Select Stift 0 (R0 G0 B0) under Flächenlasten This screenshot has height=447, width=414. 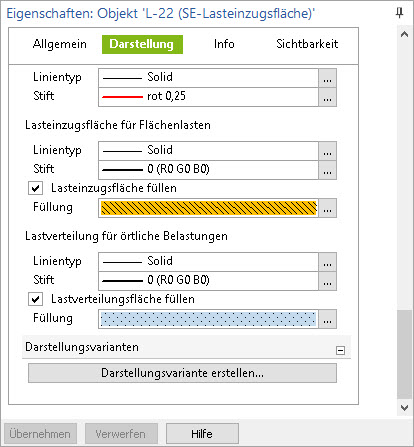click(x=208, y=170)
